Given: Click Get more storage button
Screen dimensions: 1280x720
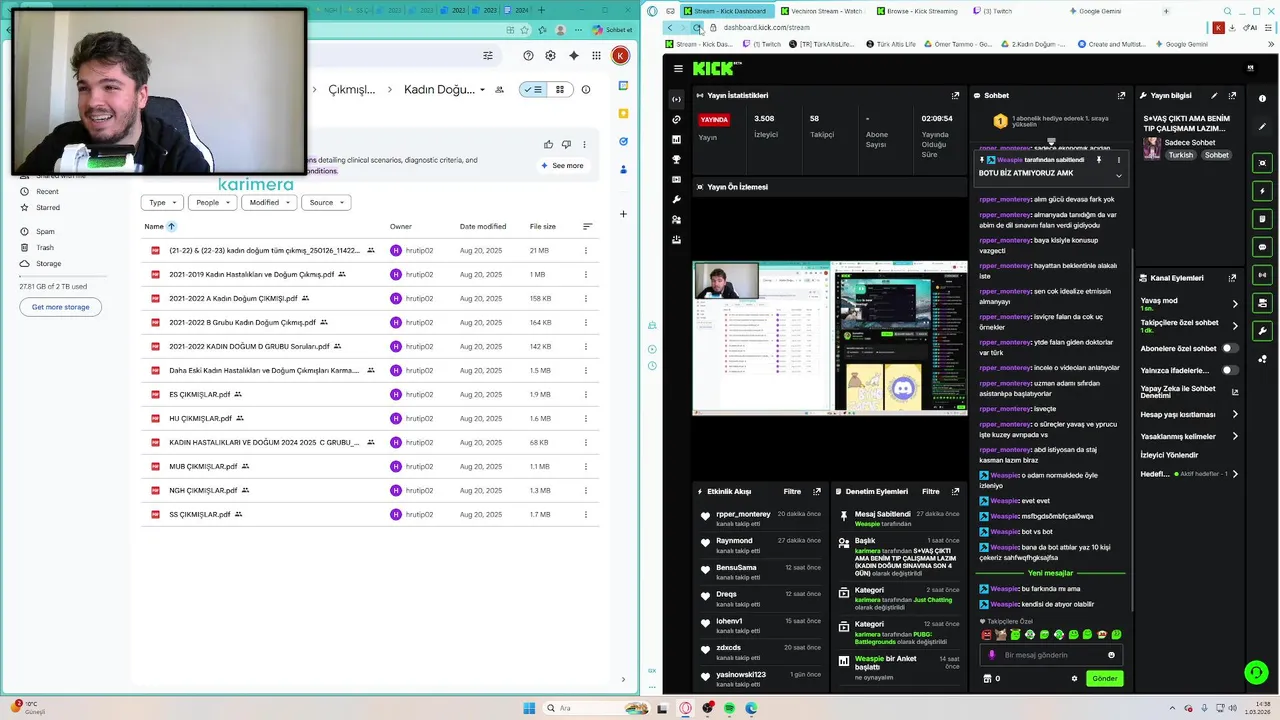Looking at the screenshot, I should 60,307.
